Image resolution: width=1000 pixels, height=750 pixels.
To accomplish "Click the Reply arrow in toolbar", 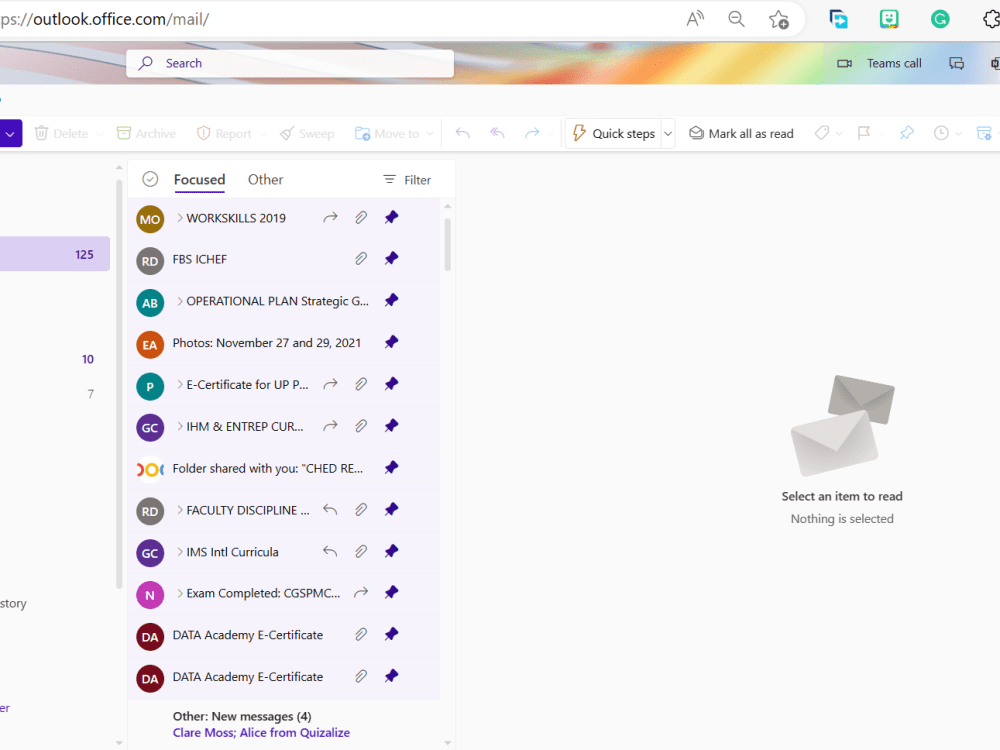I will click(462, 133).
